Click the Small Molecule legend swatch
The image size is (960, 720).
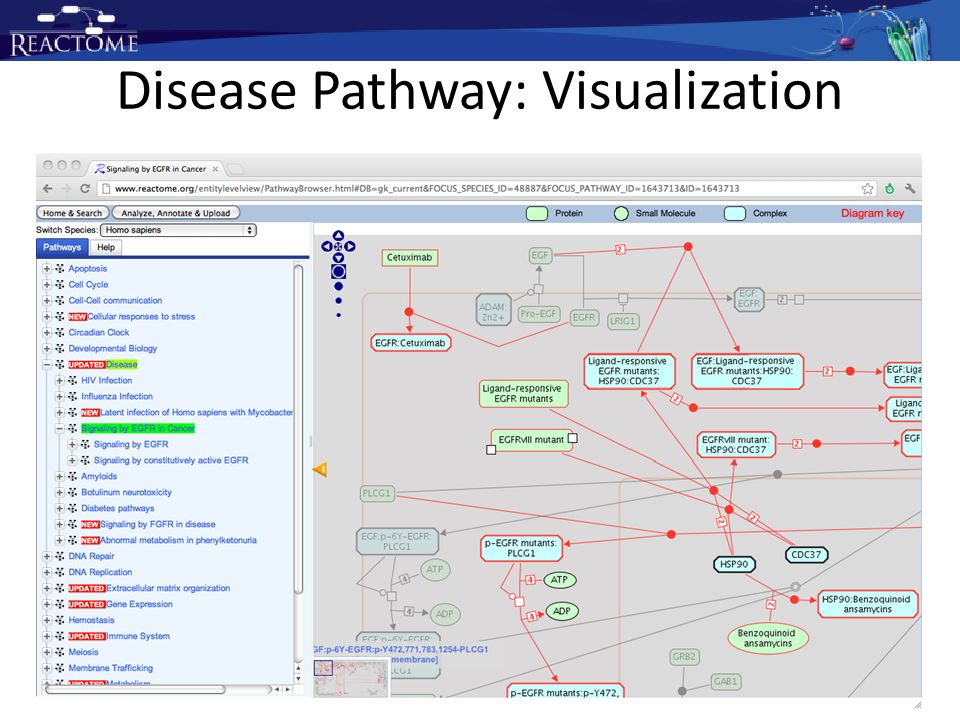[x=621, y=214]
